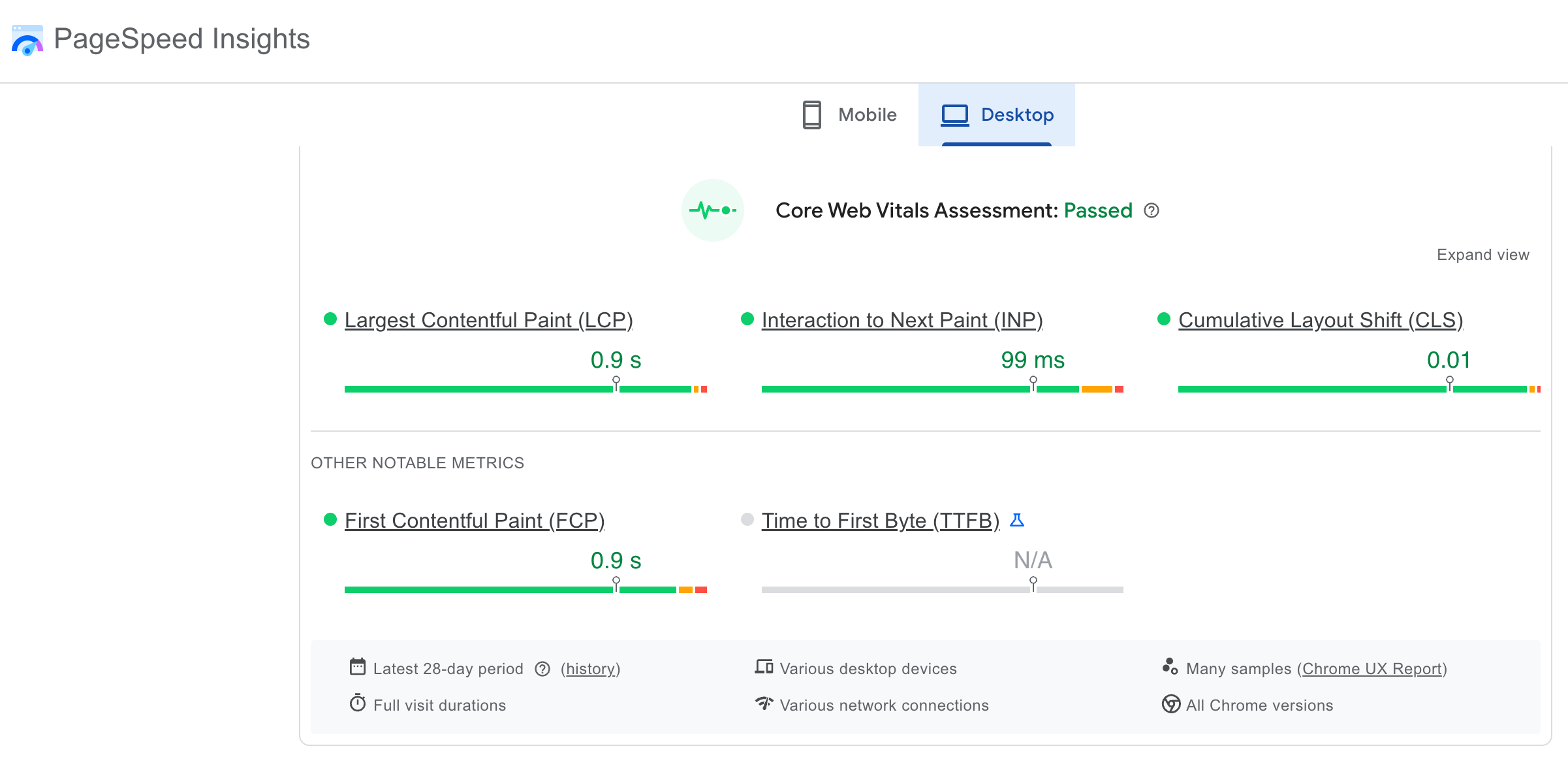Screen dimensions: 1568x759
Task: Click the desktop devices icon
Action: [764, 667]
